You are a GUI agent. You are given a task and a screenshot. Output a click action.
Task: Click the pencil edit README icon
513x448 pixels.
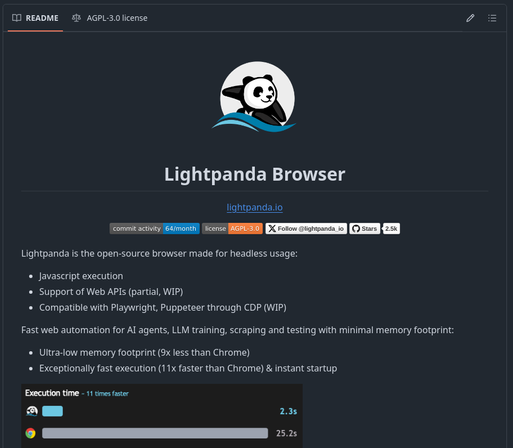coord(470,18)
